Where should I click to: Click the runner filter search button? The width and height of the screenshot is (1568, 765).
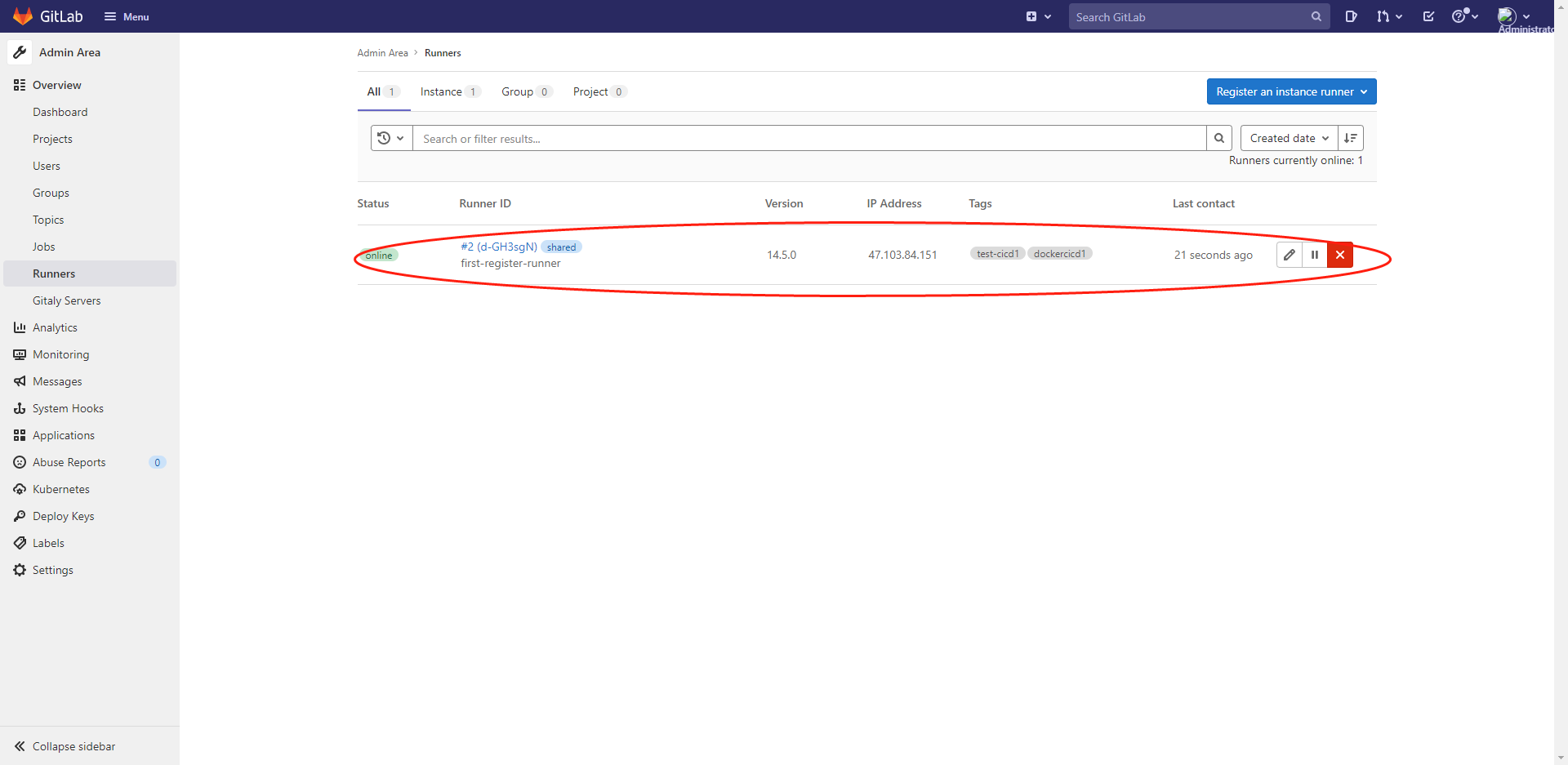[1219, 138]
